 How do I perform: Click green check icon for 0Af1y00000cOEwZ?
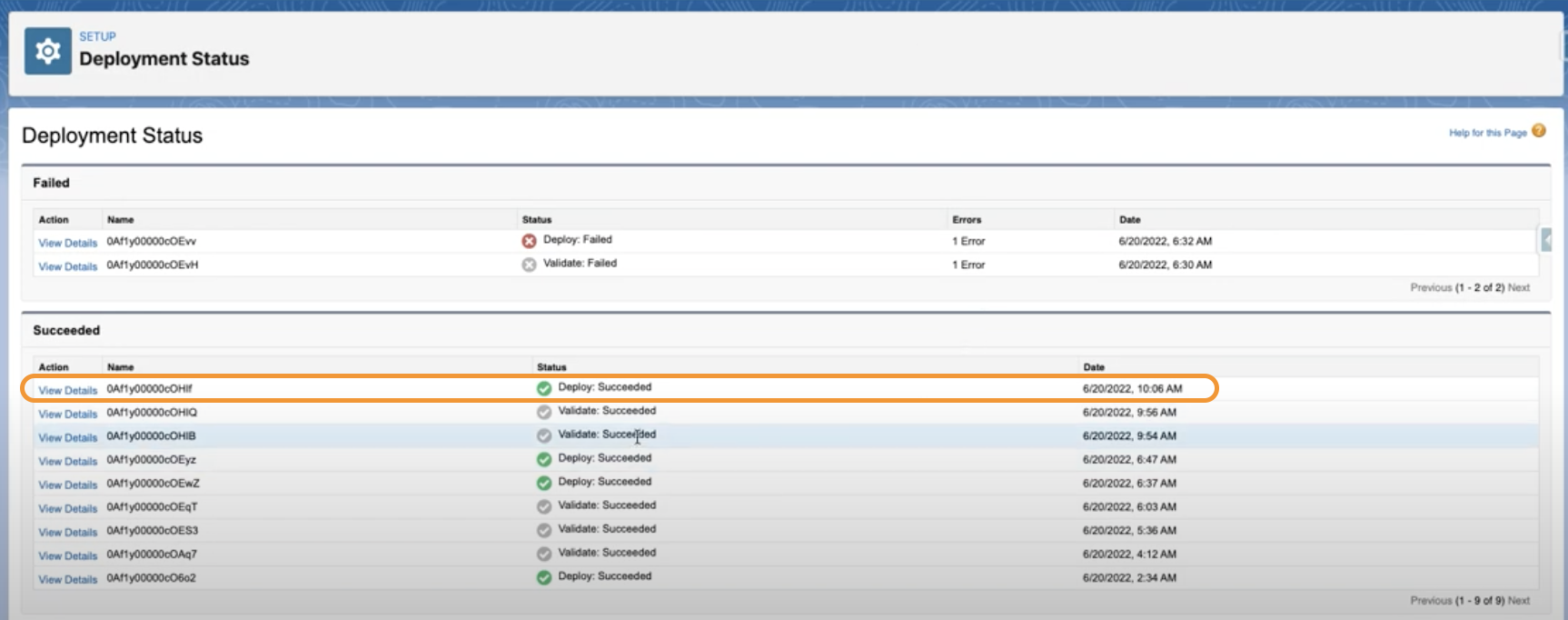coord(544,483)
